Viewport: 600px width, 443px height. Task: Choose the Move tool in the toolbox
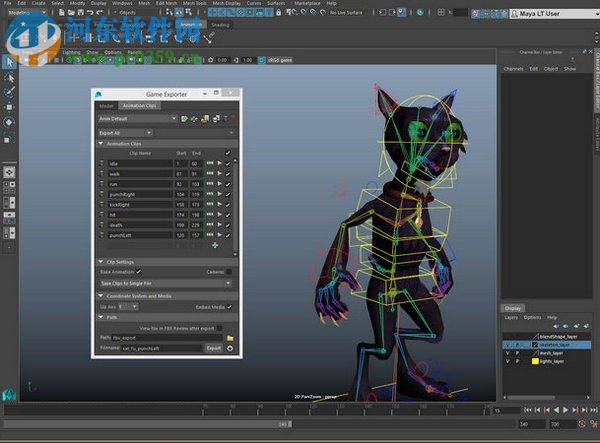click(10, 107)
